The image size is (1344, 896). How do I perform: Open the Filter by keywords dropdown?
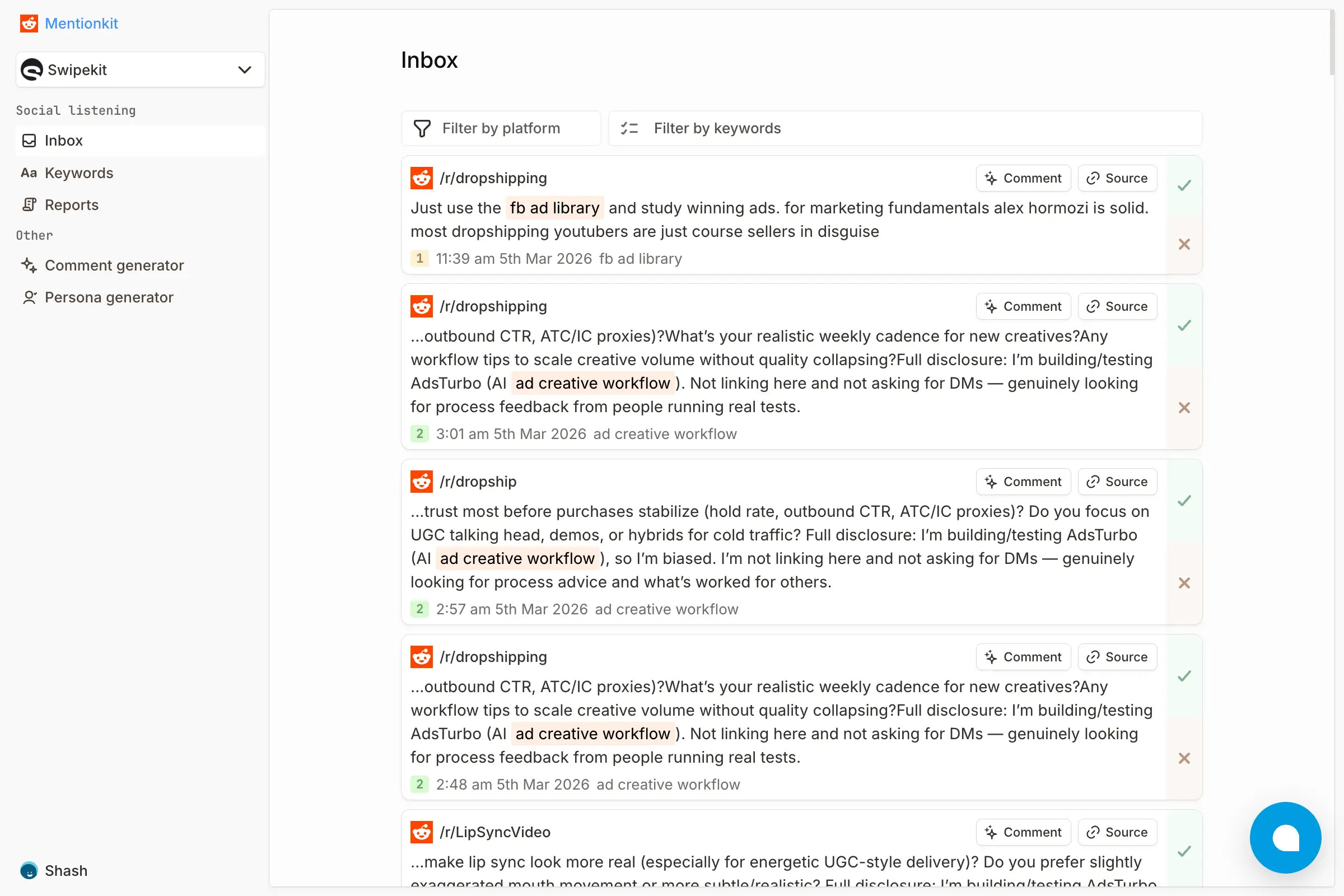click(x=717, y=128)
